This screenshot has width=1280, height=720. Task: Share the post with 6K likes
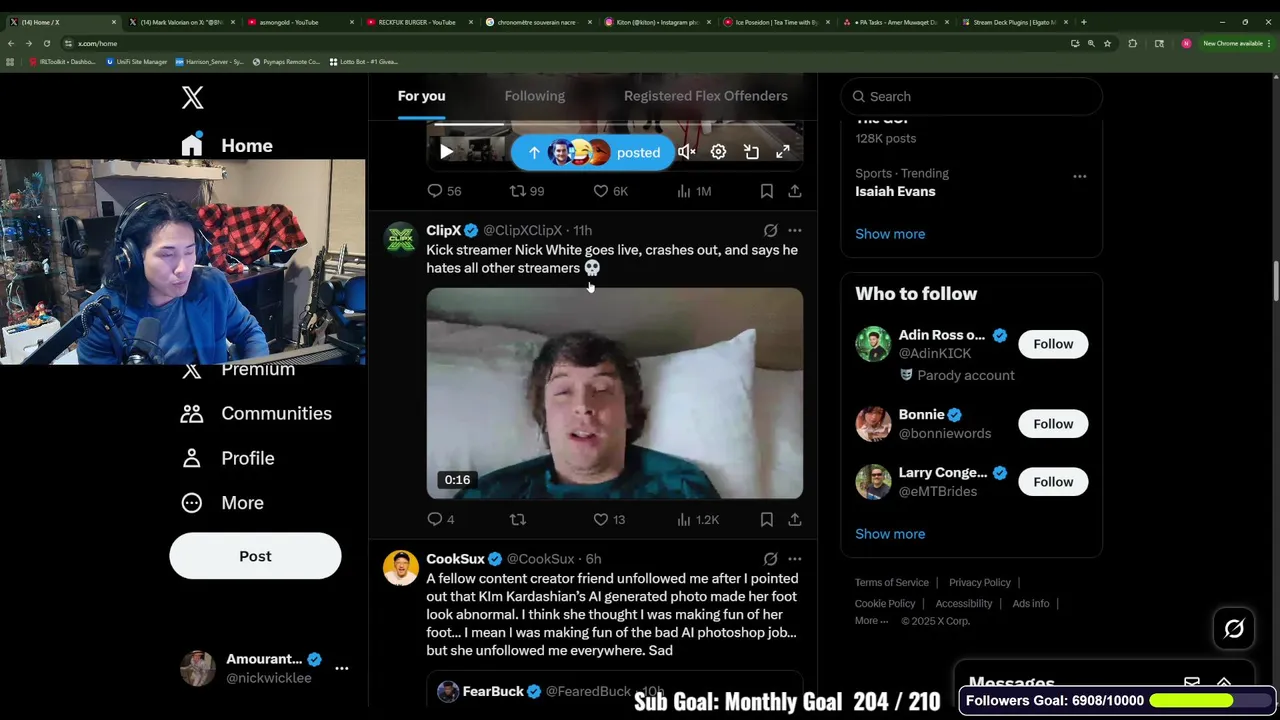(794, 191)
